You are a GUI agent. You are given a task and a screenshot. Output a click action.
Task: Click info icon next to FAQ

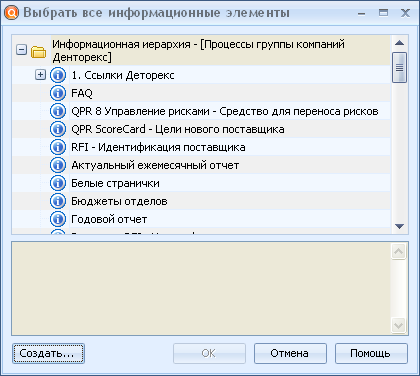point(58,93)
